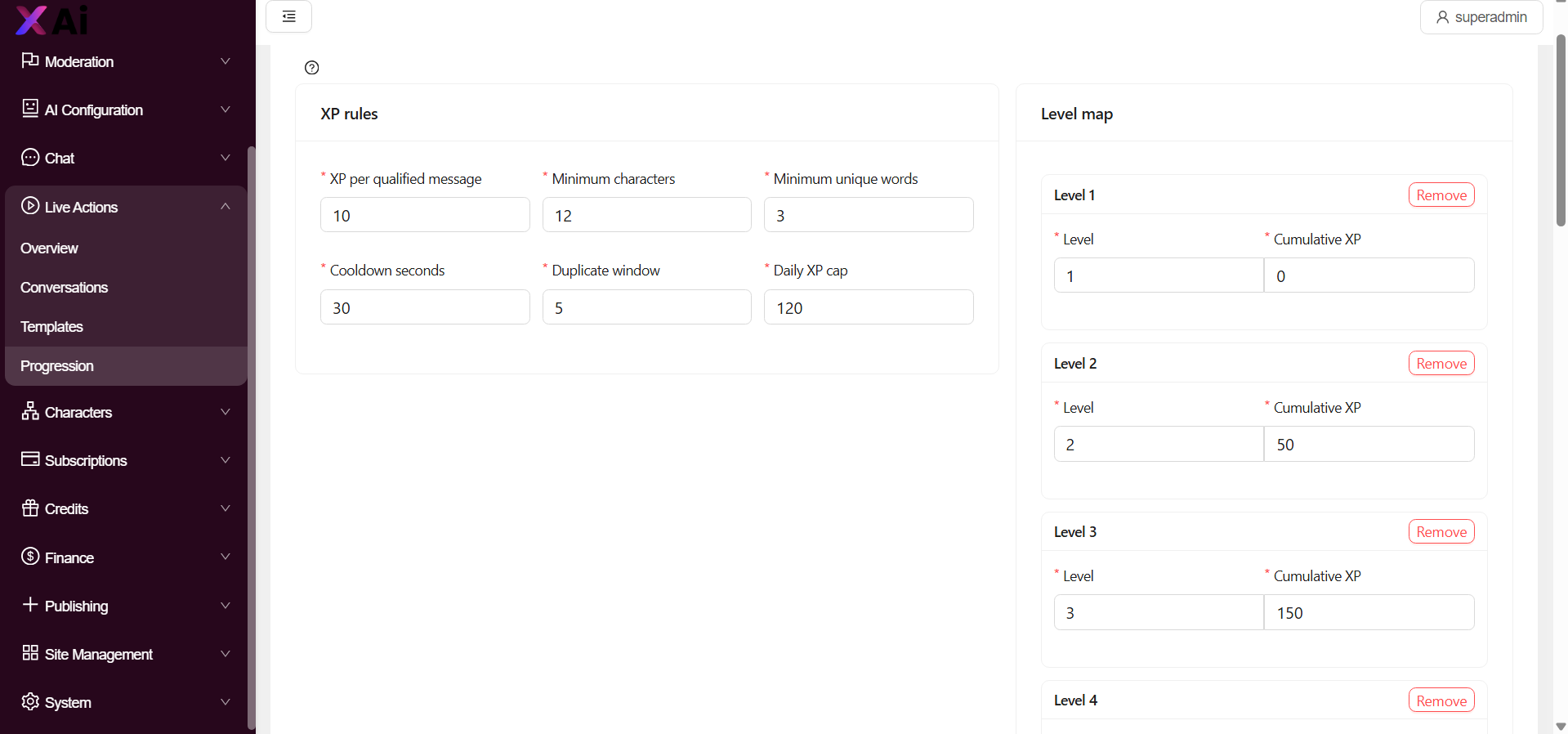This screenshot has width=1568, height=734.
Task: Expand the Chat menu chevron
Action: [226, 158]
